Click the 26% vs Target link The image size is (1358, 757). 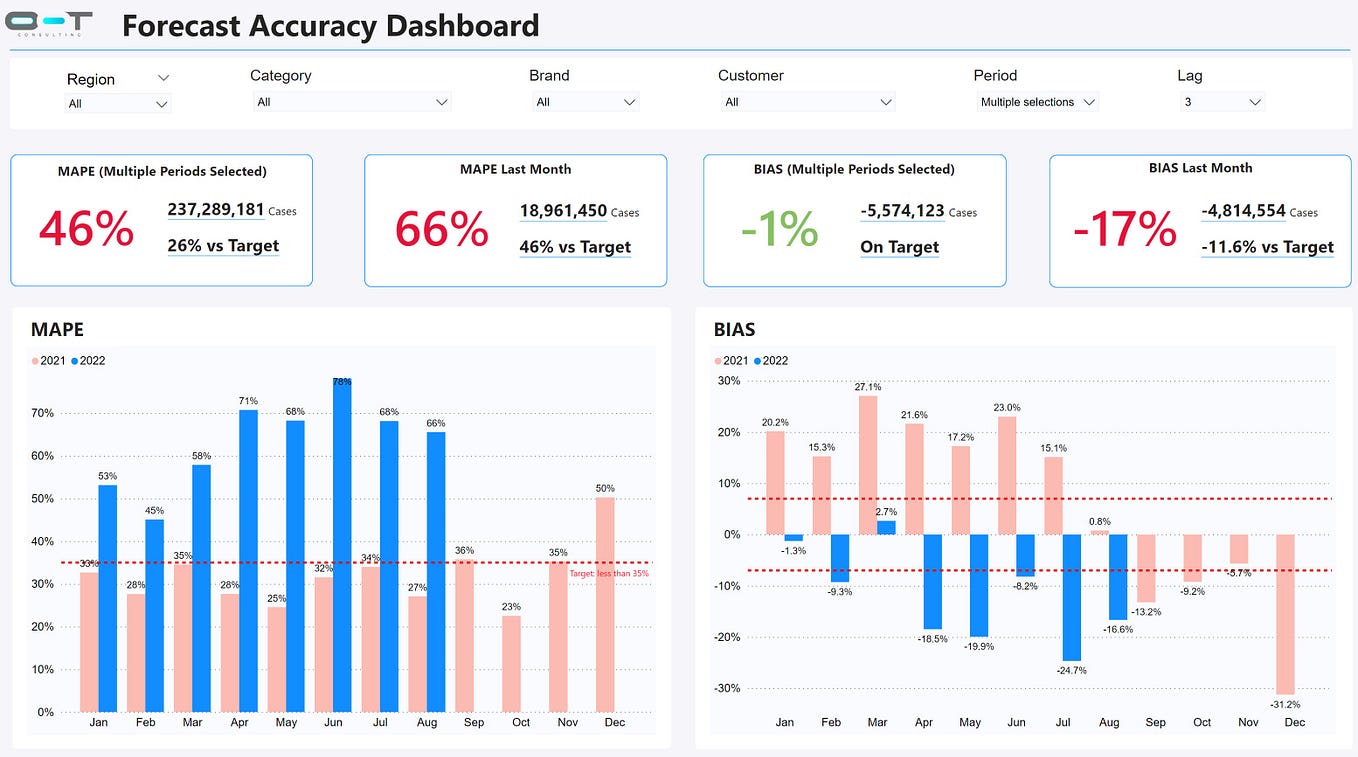point(222,244)
